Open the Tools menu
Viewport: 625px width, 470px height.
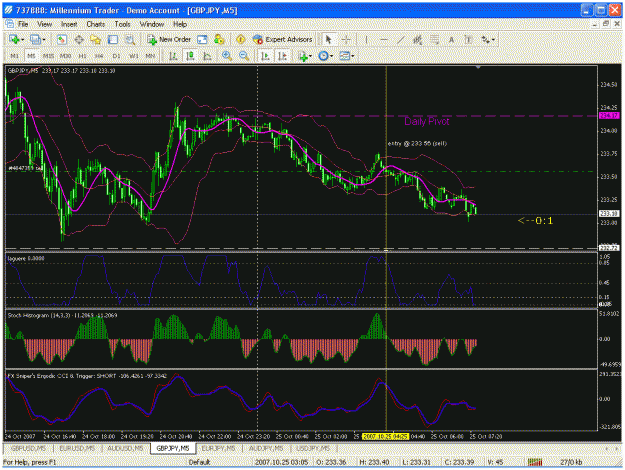[x=122, y=24]
